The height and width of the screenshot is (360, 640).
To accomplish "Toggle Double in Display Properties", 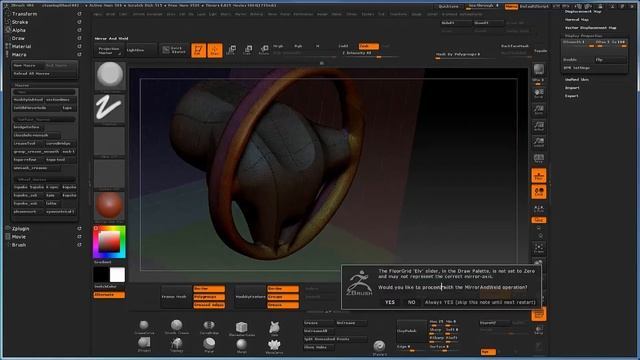I will click(x=577, y=60).
